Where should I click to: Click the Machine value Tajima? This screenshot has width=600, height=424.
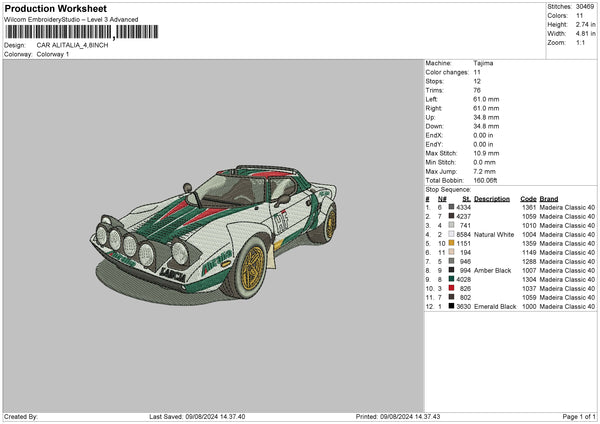pos(483,63)
